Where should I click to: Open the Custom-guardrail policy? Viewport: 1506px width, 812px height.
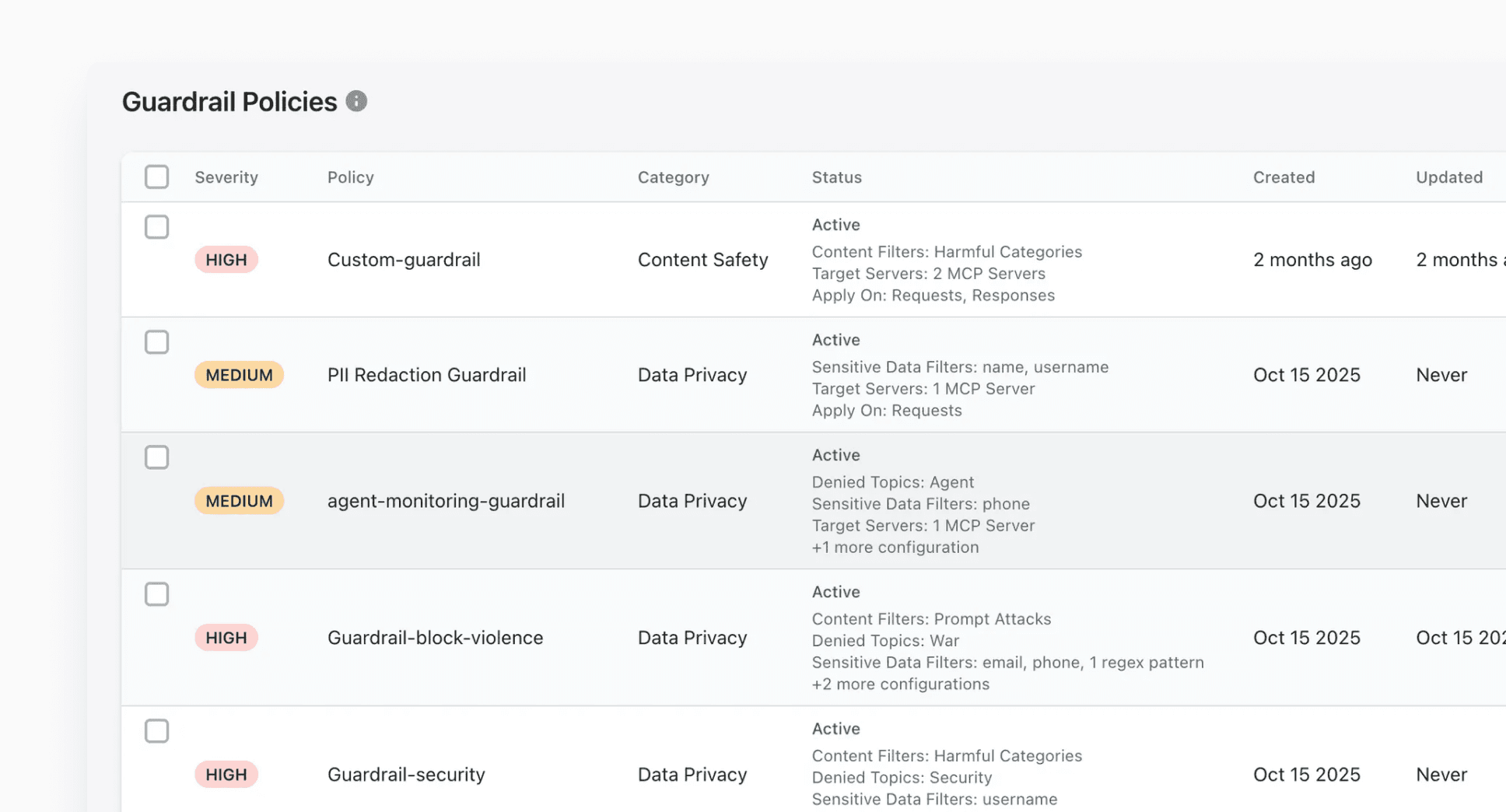[x=404, y=260]
